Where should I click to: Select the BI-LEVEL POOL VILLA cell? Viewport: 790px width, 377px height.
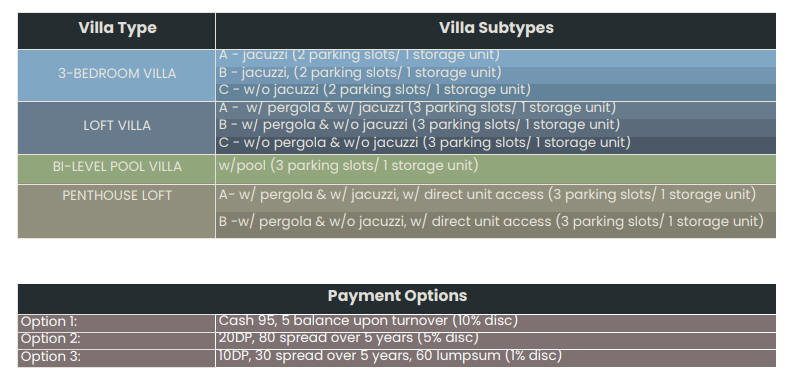116,169
